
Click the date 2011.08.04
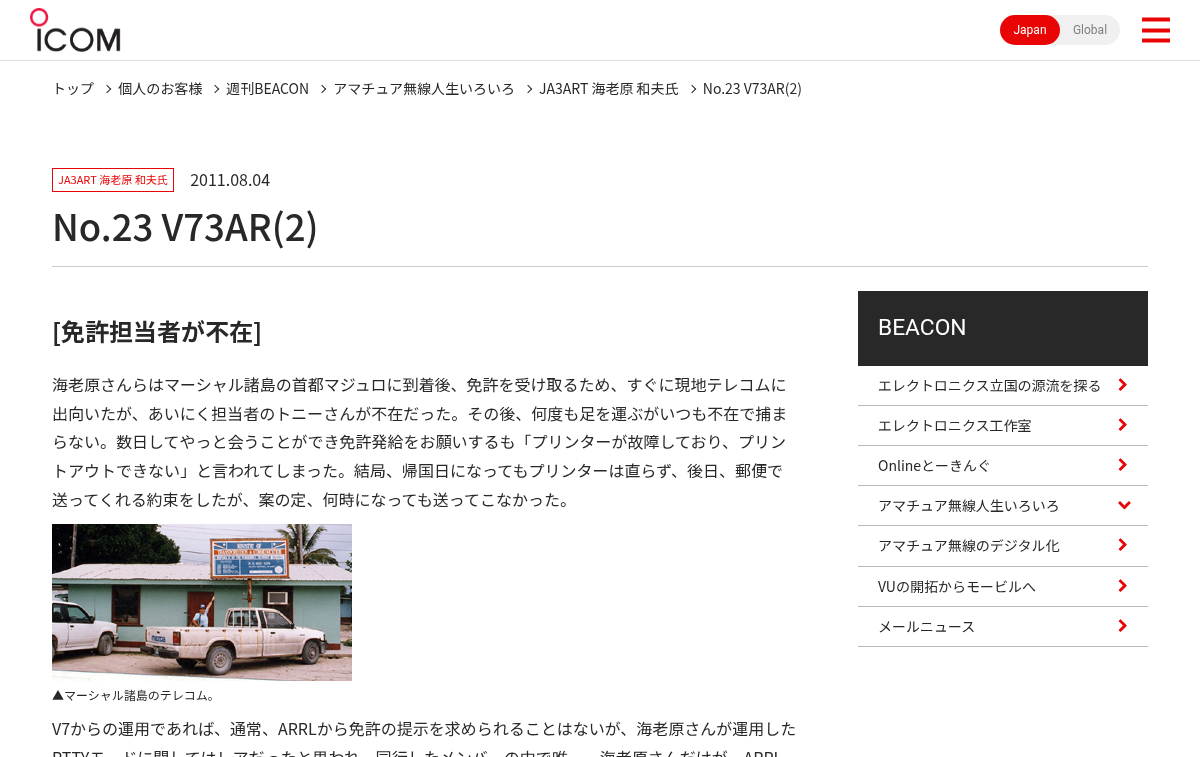click(230, 180)
